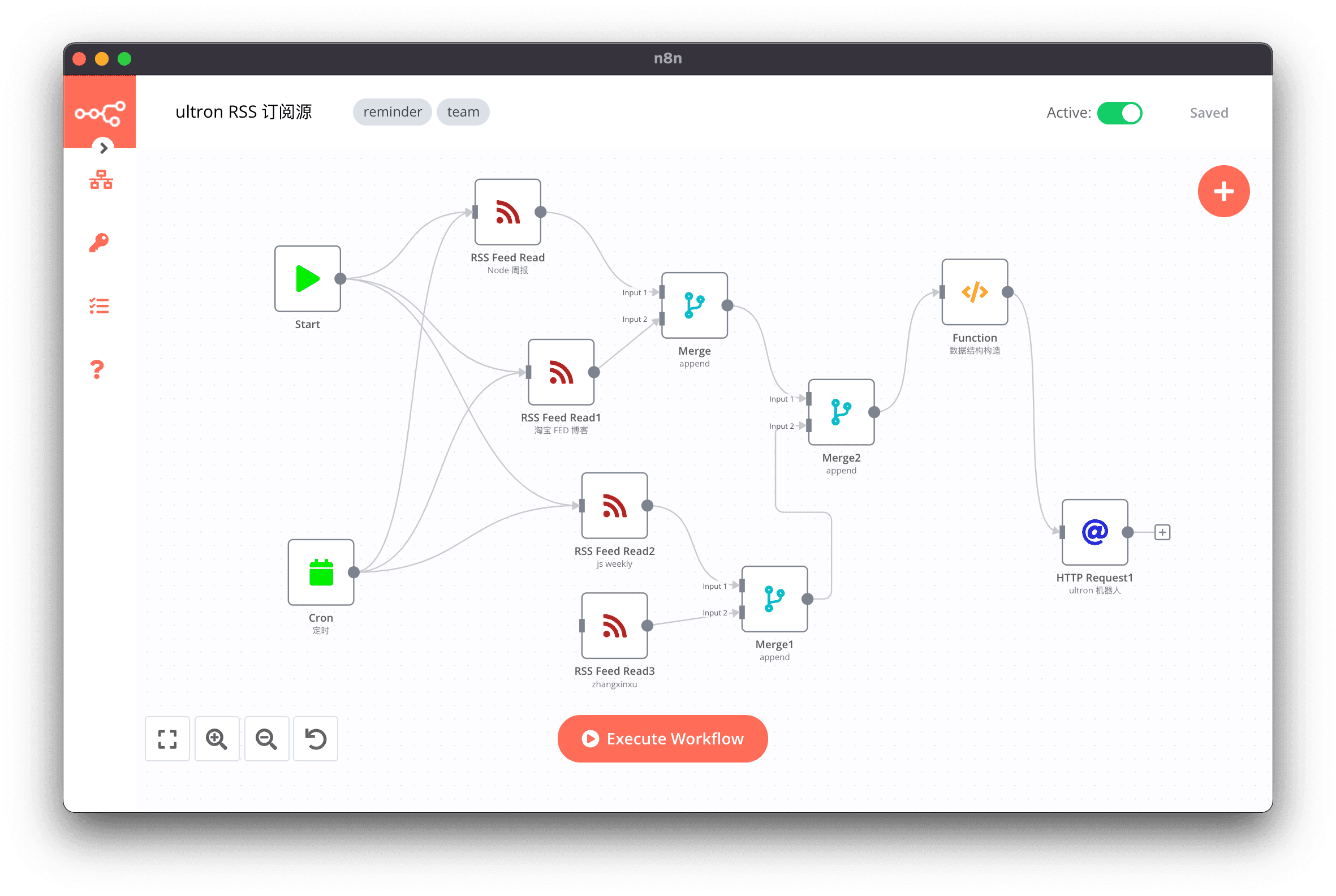Select HTTP Request1 ultron node
The image size is (1336, 896).
click(1094, 533)
